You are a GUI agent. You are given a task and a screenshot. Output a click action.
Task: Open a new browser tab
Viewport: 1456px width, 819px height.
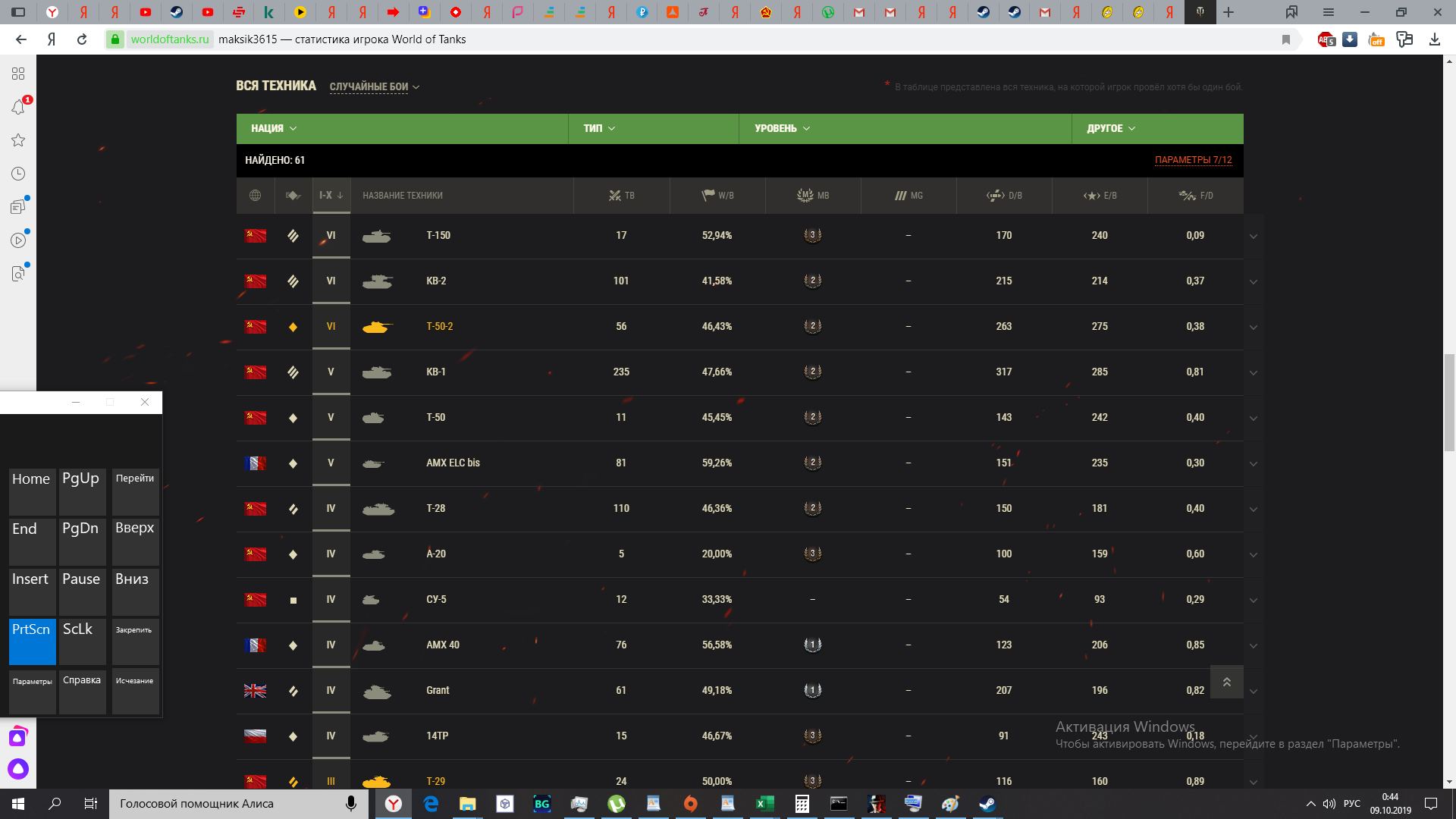point(1228,12)
